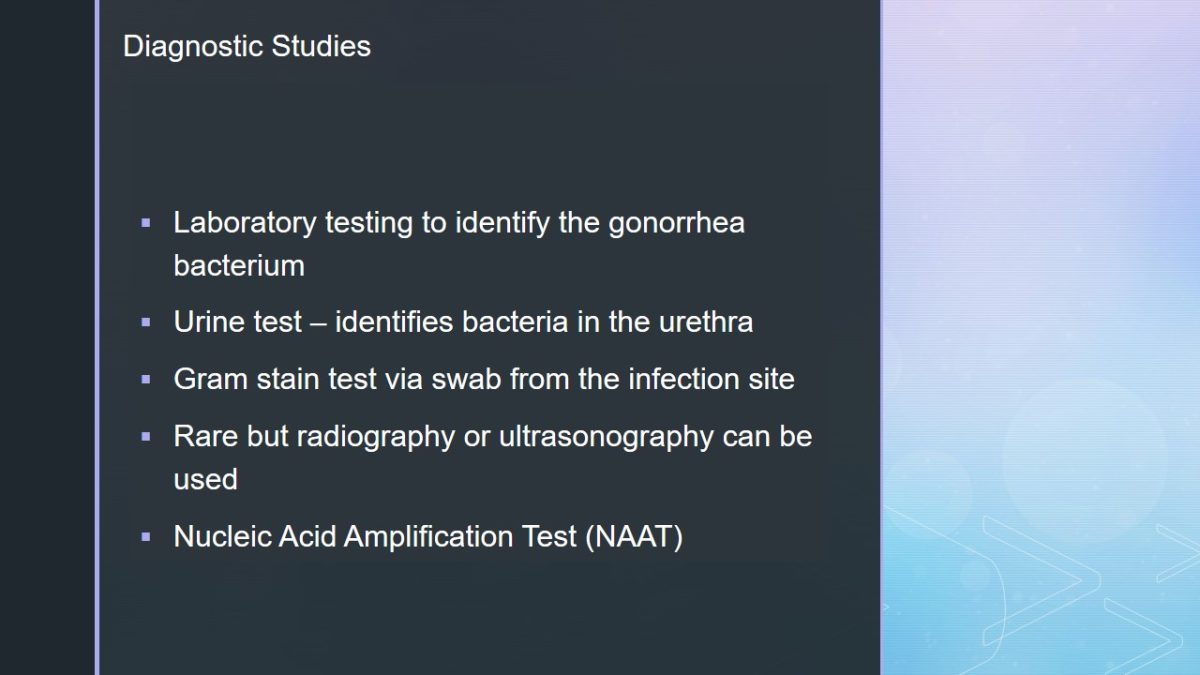Click the square bullet beside "Laboratory testing"

pyautogui.click(x=146, y=222)
